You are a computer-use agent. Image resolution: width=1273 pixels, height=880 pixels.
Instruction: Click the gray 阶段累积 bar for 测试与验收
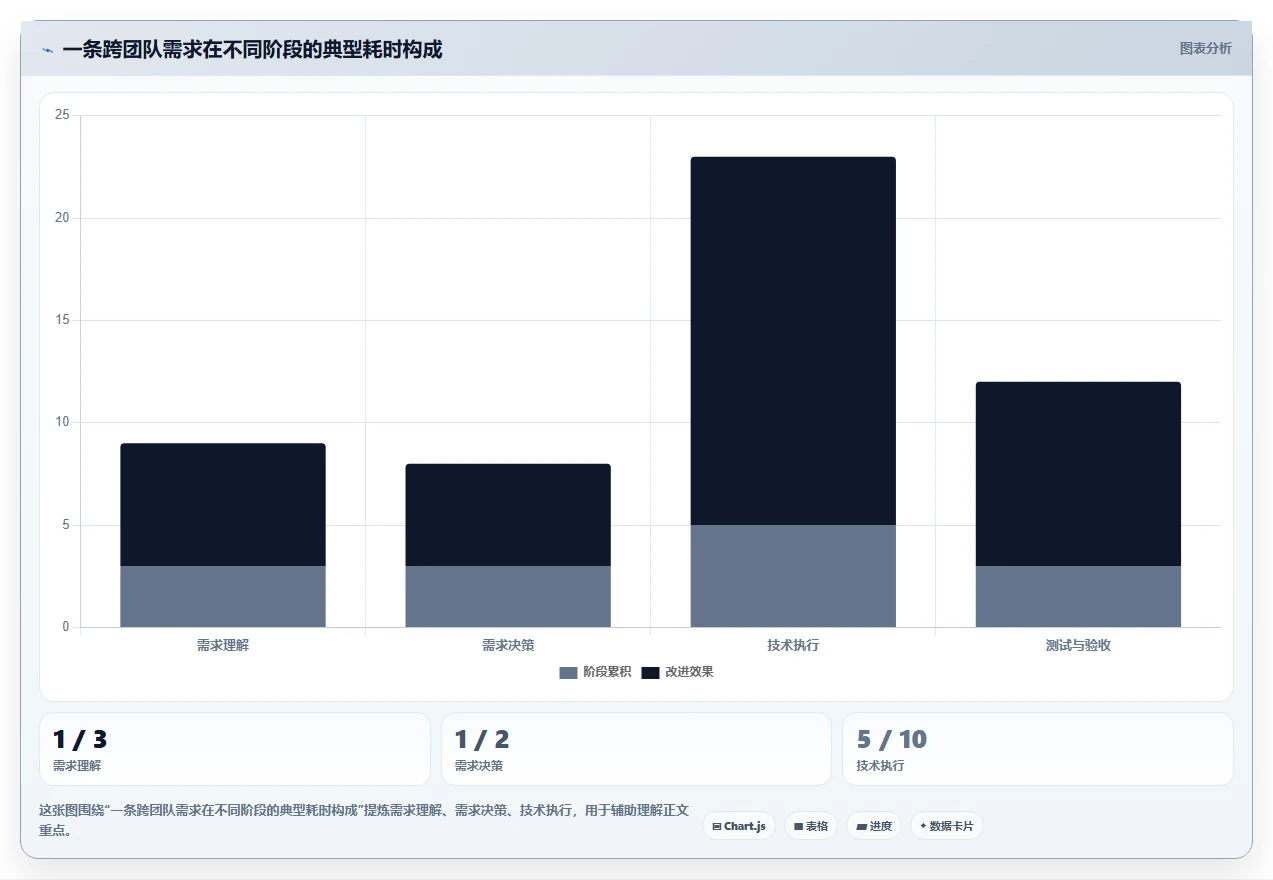click(x=1078, y=597)
